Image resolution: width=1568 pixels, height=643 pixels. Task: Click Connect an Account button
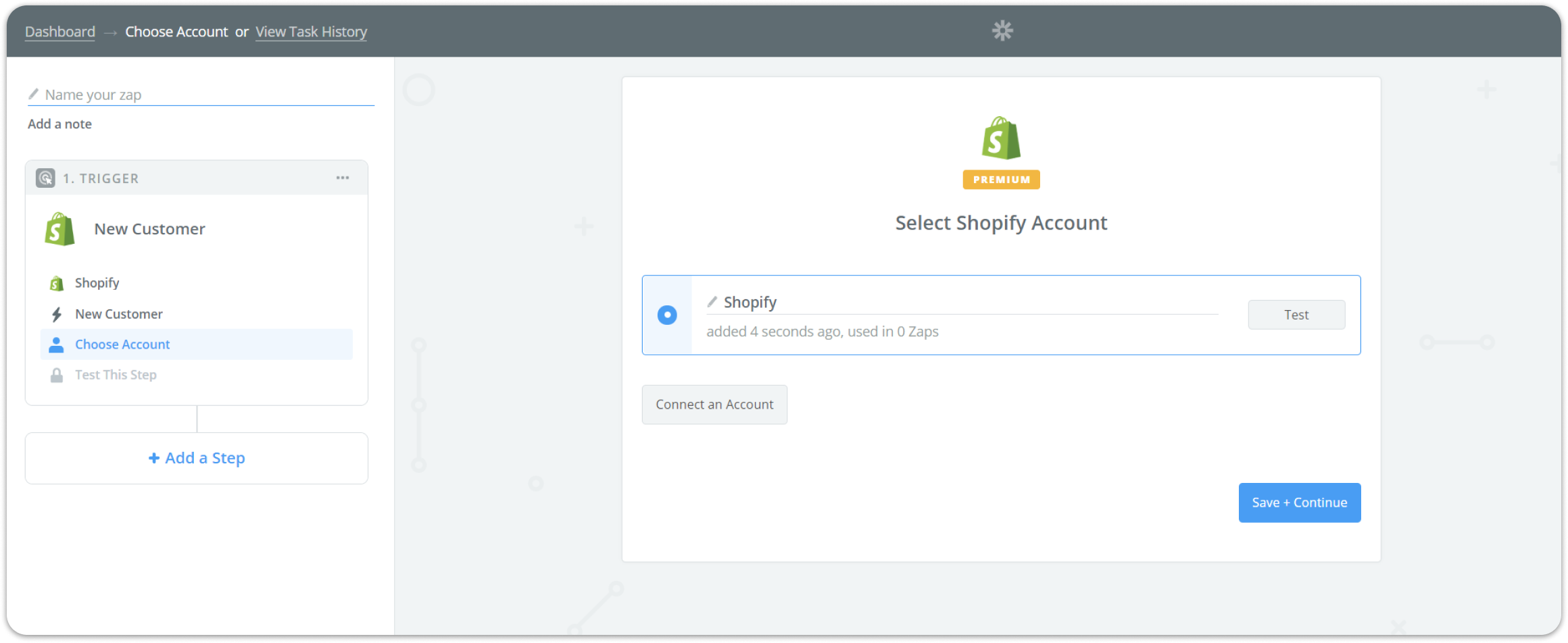point(714,405)
